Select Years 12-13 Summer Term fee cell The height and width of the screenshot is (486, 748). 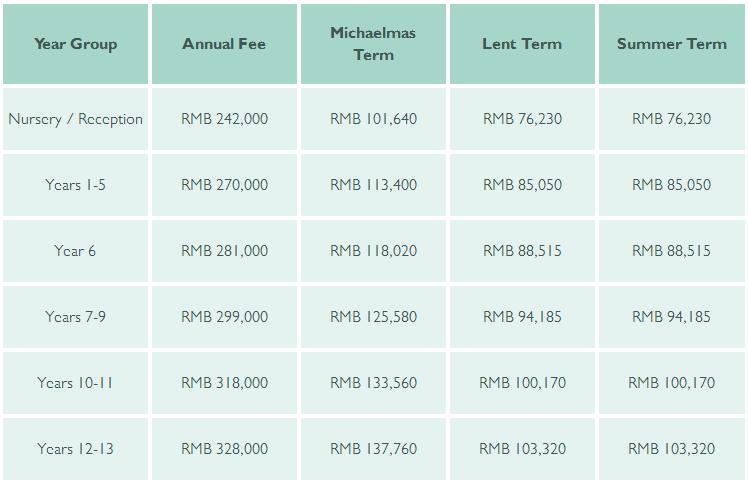pyautogui.click(x=671, y=449)
